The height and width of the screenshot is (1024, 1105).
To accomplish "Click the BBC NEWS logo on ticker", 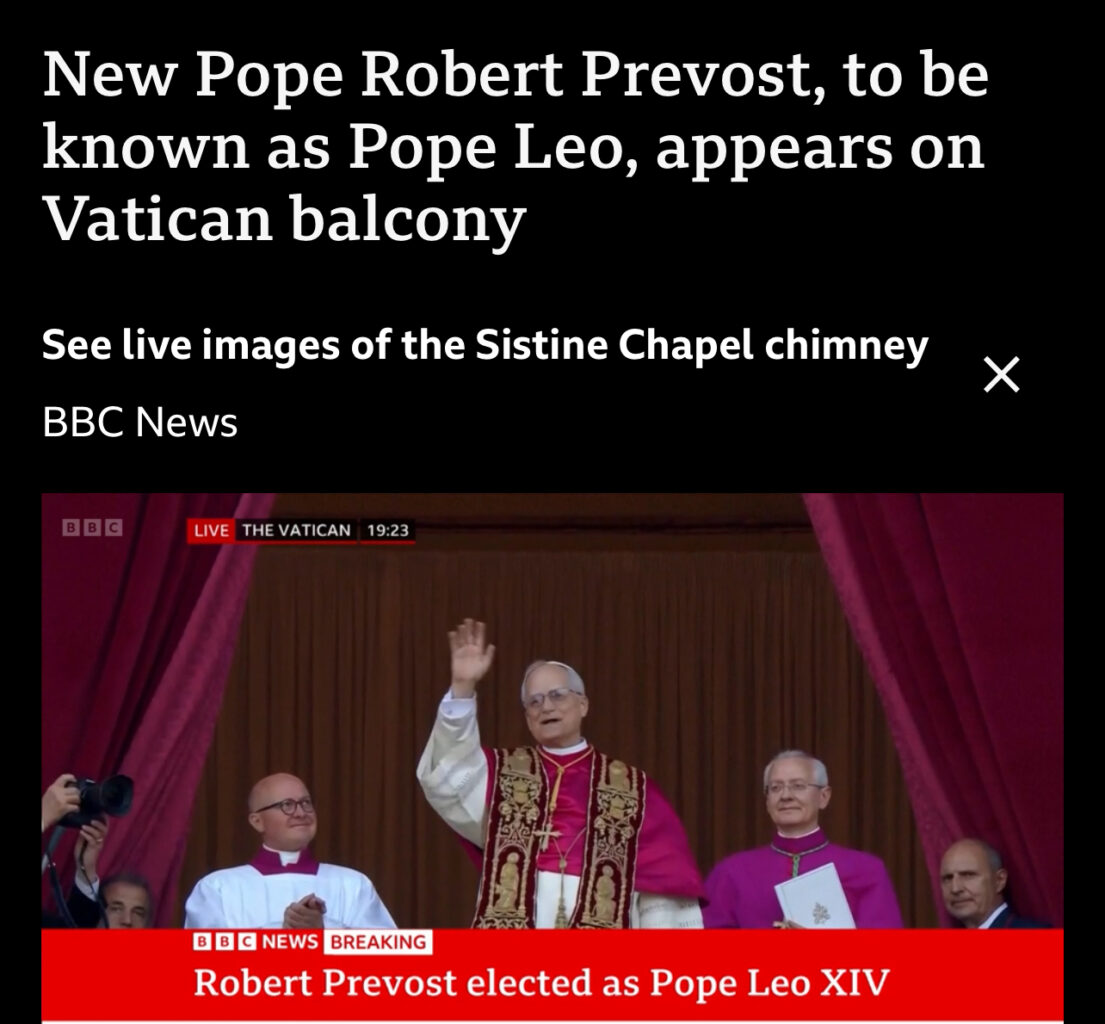I will pos(256,942).
